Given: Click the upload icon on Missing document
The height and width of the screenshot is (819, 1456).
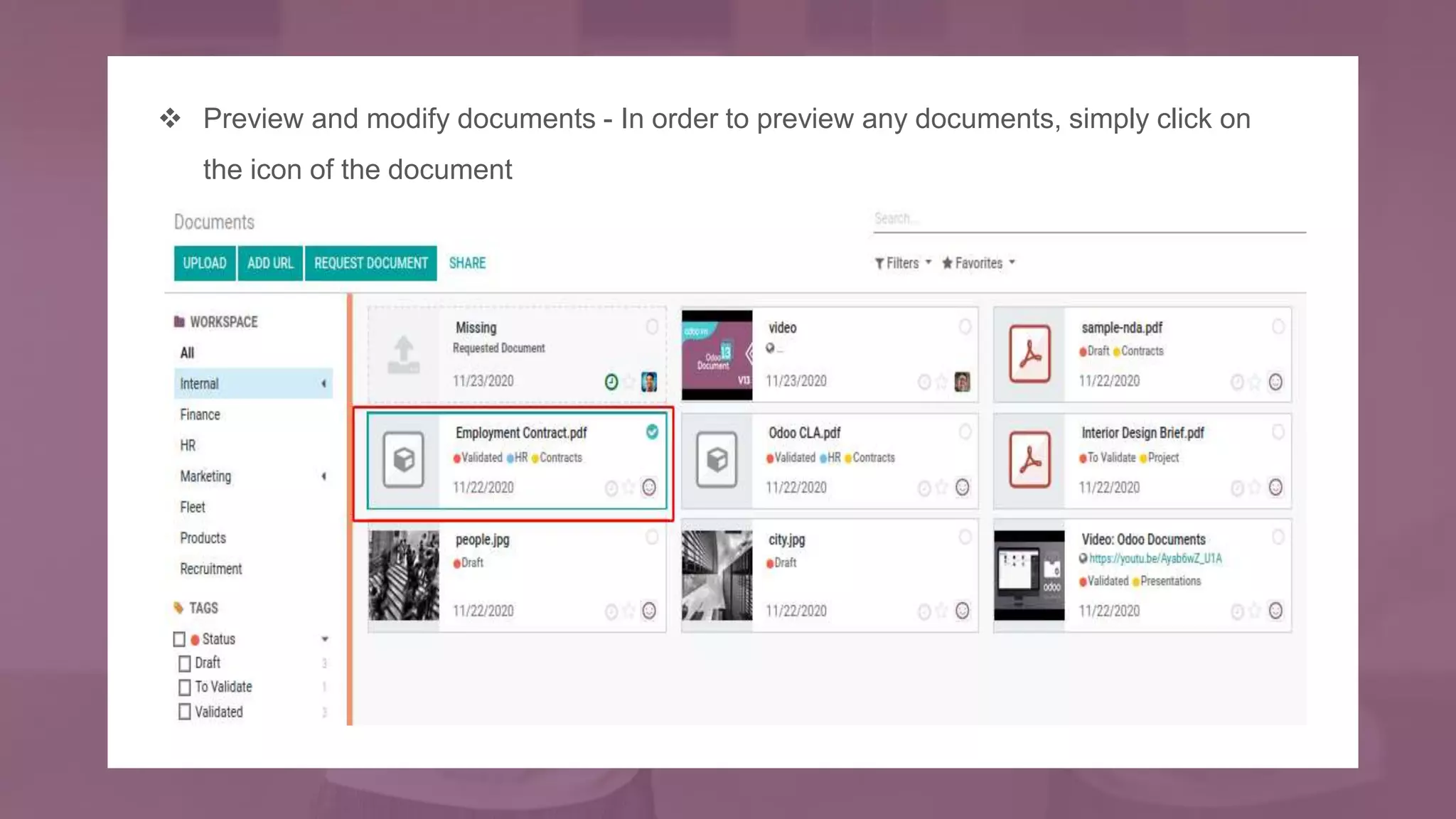Looking at the screenshot, I should tap(403, 353).
